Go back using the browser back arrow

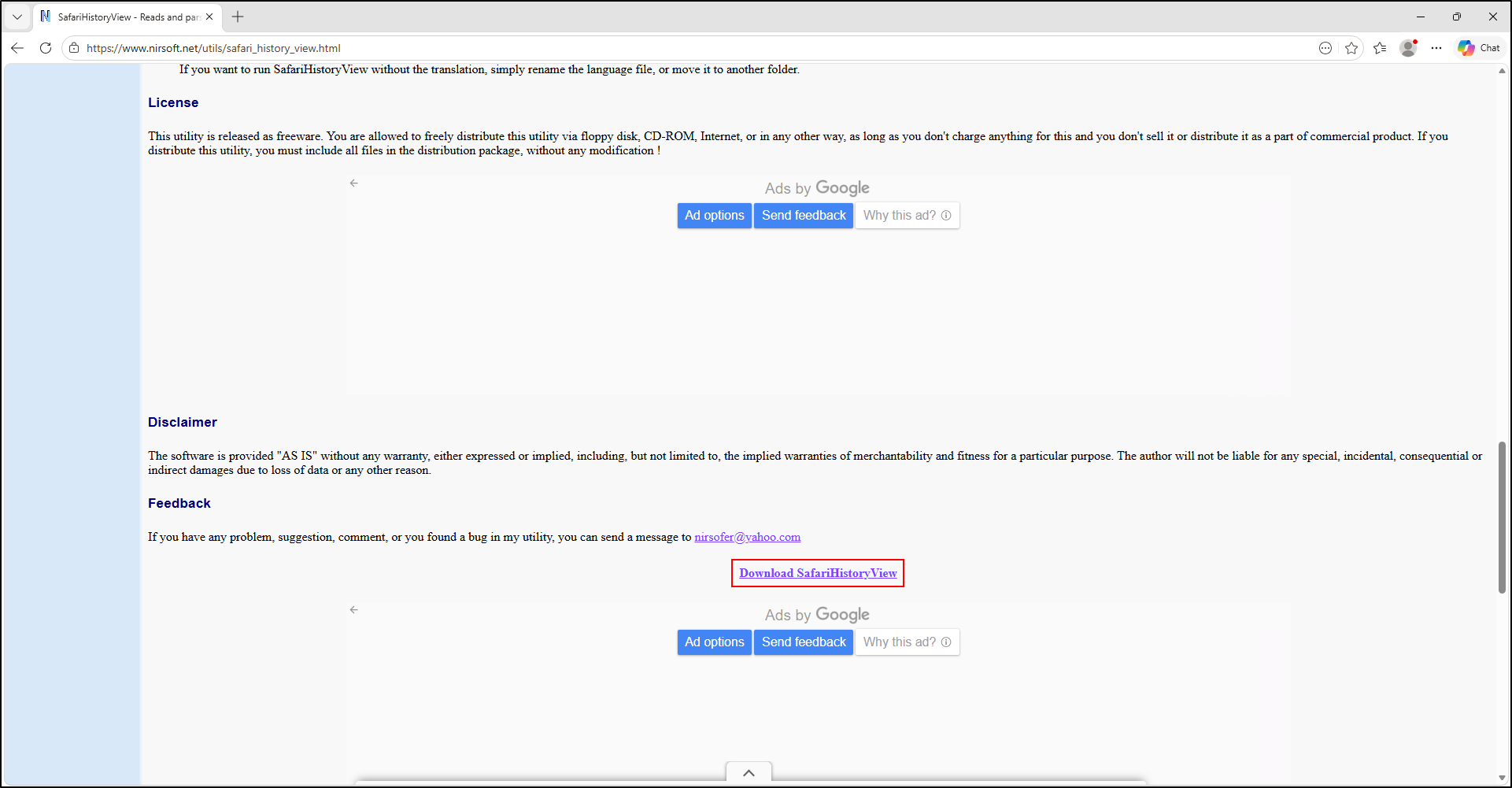[x=17, y=48]
